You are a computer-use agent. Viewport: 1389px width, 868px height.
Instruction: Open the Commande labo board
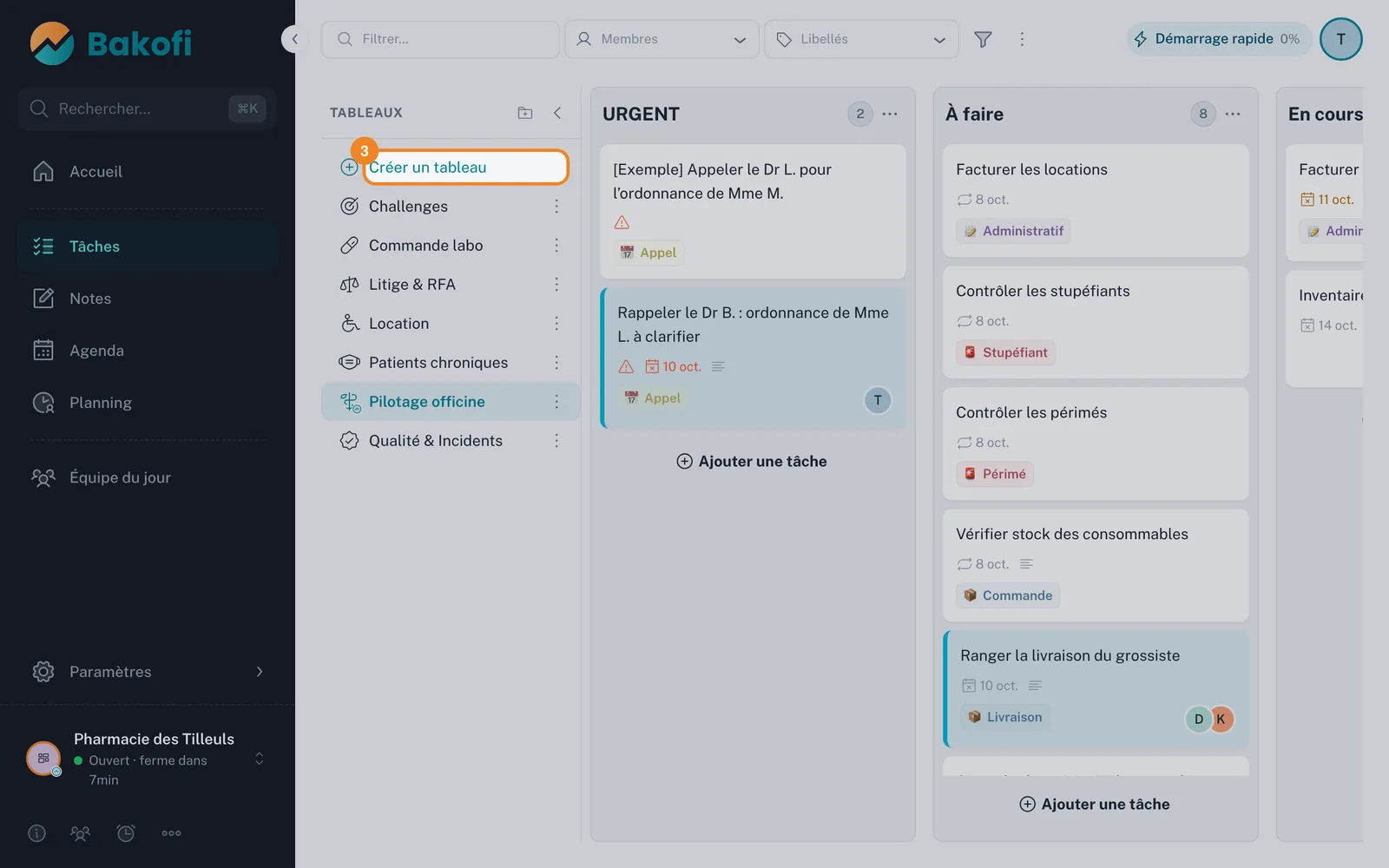(451, 246)
